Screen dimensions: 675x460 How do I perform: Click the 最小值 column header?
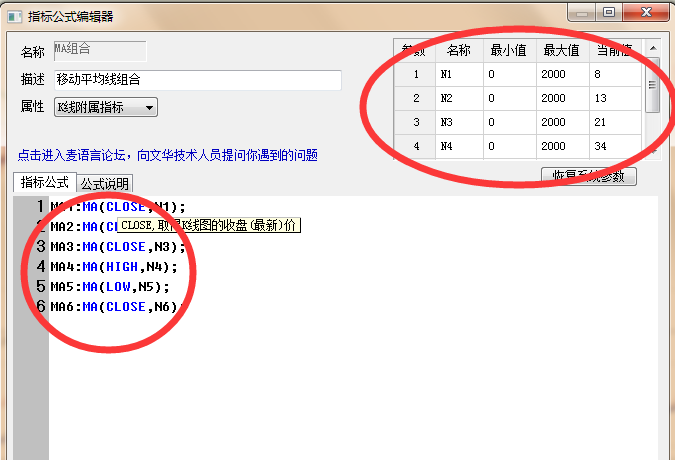click(x=509, y=50)
